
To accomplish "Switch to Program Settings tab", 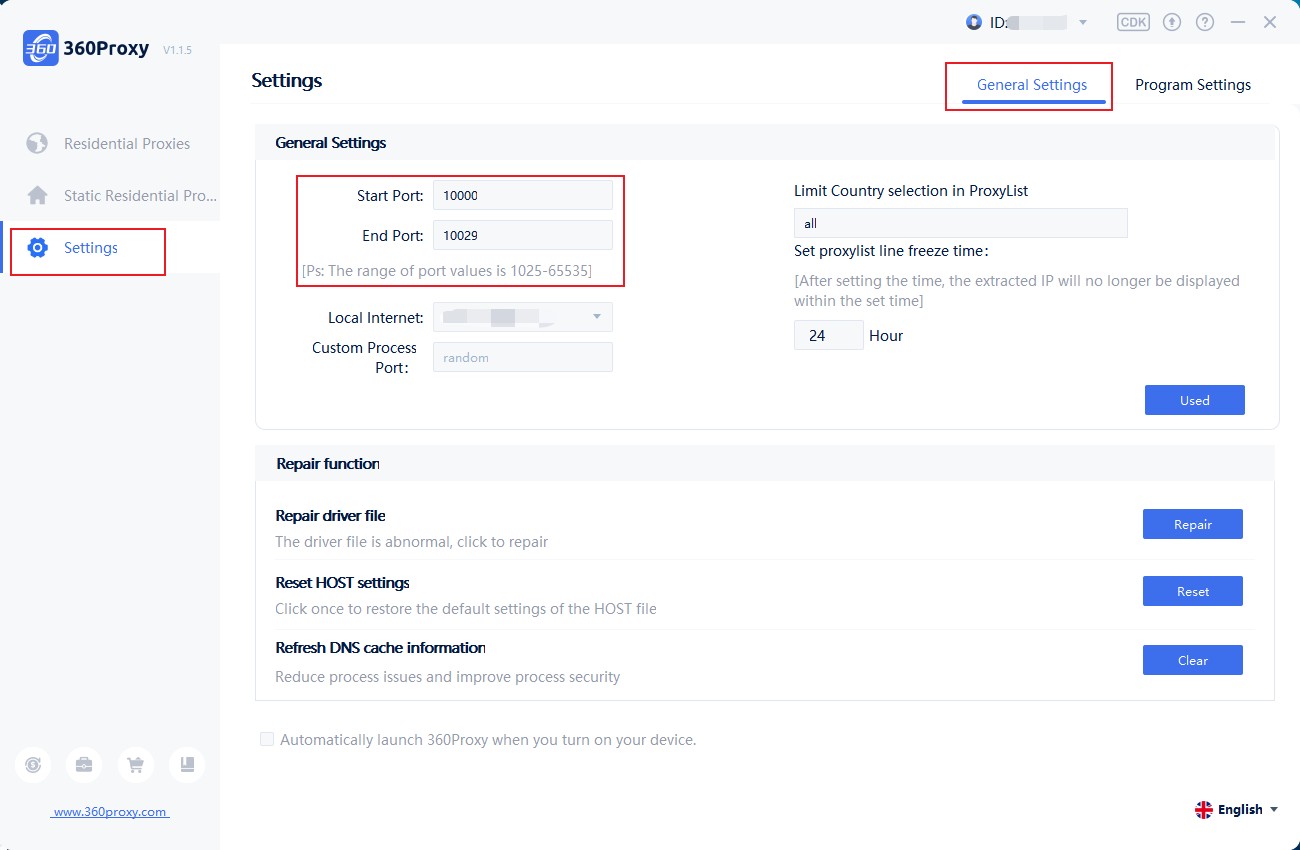I will 1193,85.
